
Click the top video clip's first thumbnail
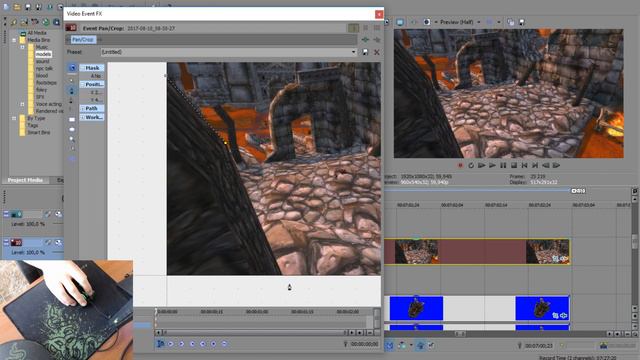416,251
